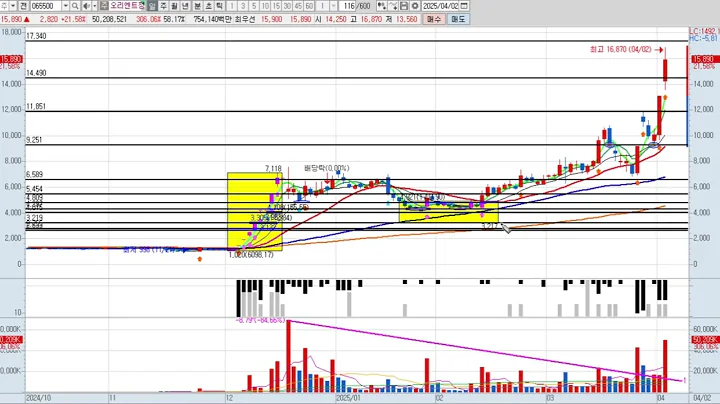Open the dropdown next to the speaker icon
This screenshot has height=404, width=720.
[95, 6]
